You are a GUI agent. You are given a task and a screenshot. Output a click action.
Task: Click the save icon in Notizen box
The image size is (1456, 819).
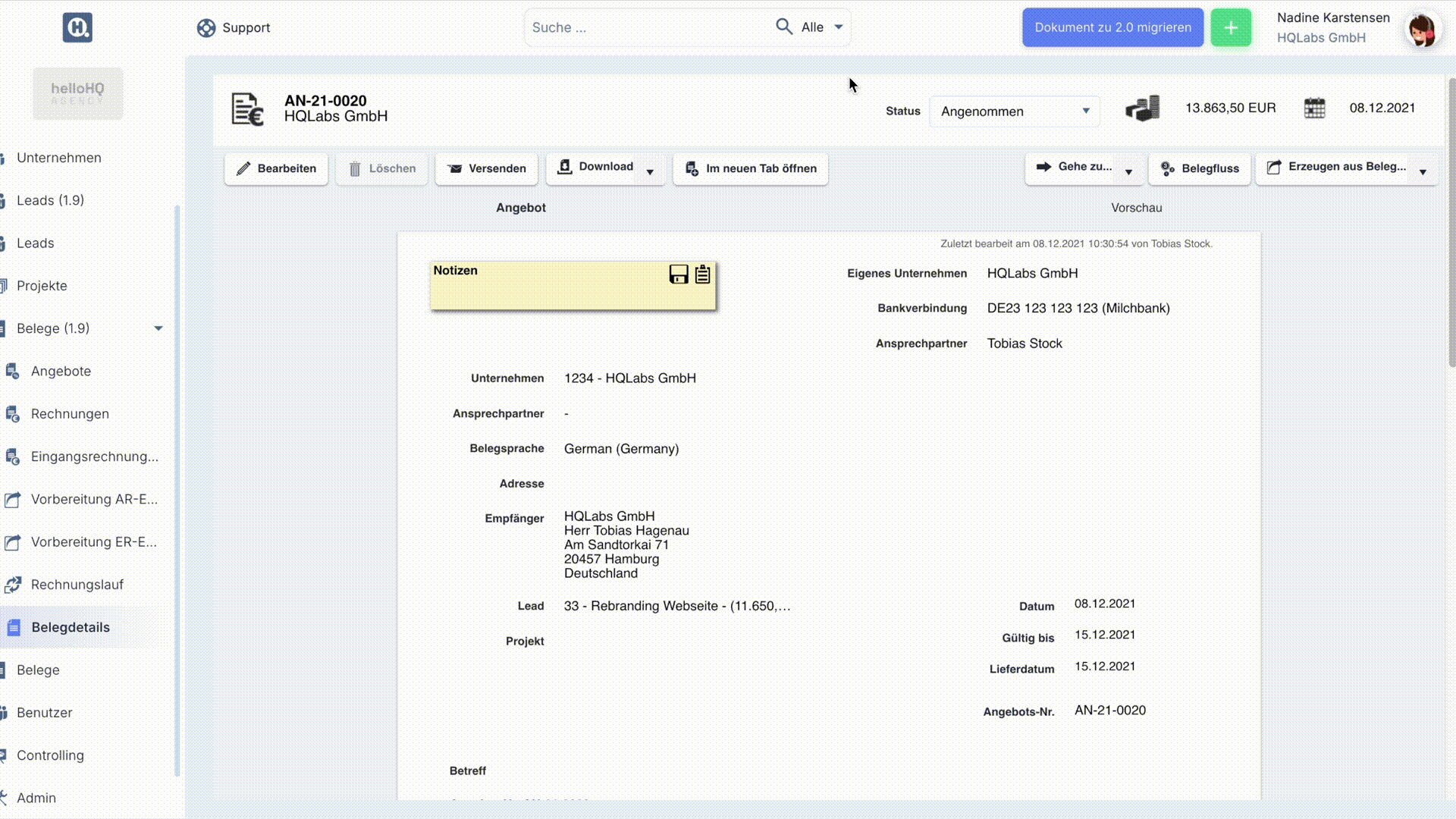pyautogui.click(x=678, y=275)
